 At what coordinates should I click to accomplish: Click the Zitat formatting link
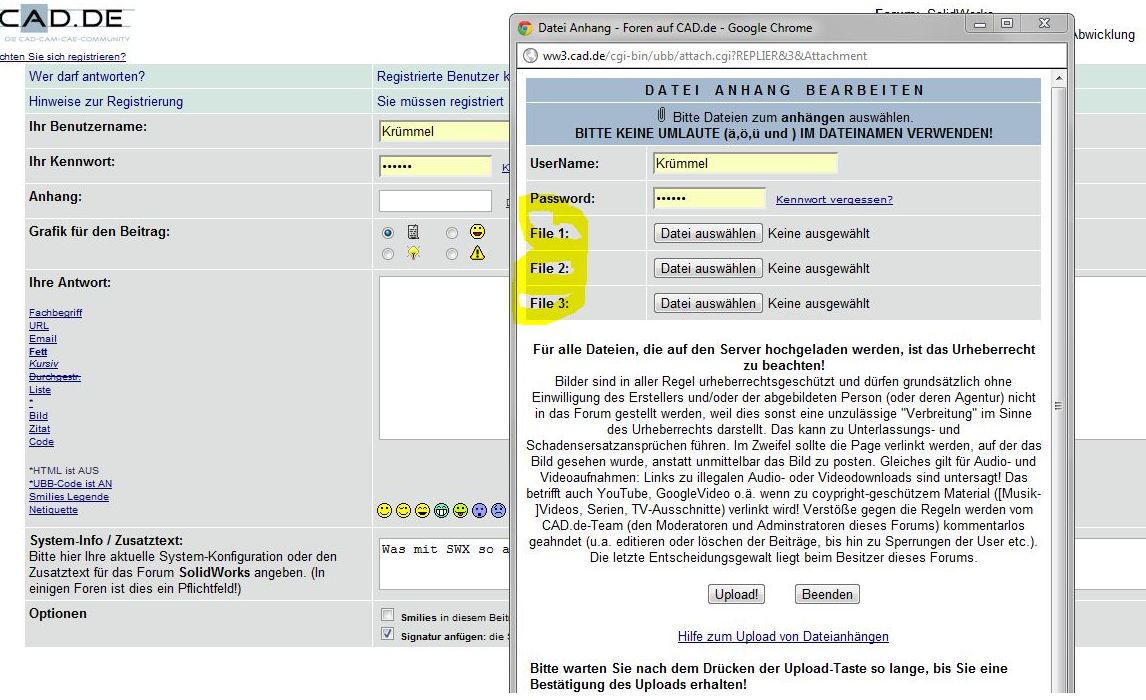(39, 429)
